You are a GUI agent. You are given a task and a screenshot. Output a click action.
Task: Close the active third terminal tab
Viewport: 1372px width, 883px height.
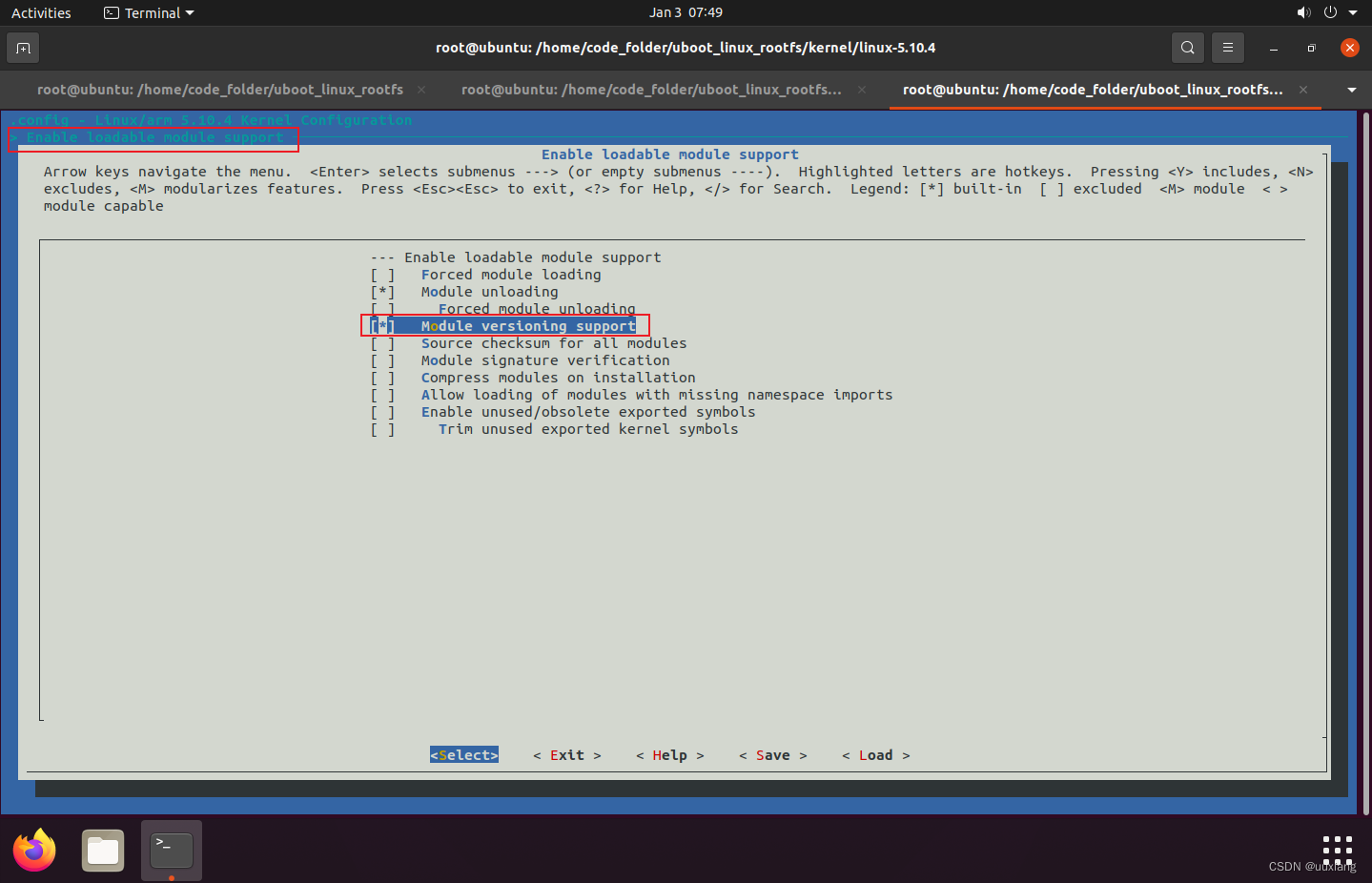coord(1303,90)
